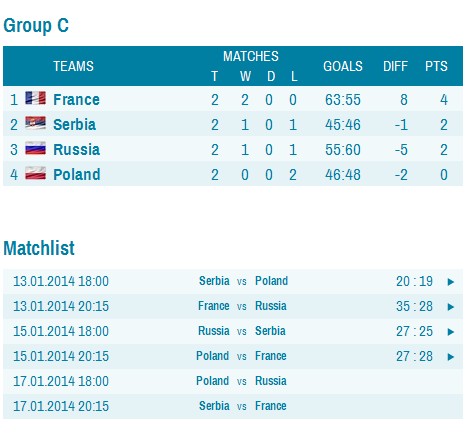Click the PTS column header
The image size is (473, 433).
pos(436,66)
